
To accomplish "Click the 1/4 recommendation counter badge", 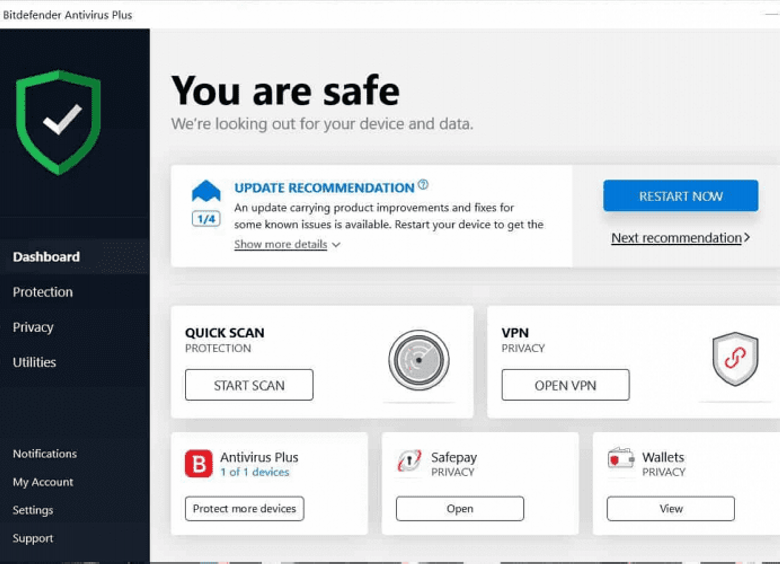I will click(206, 219).
